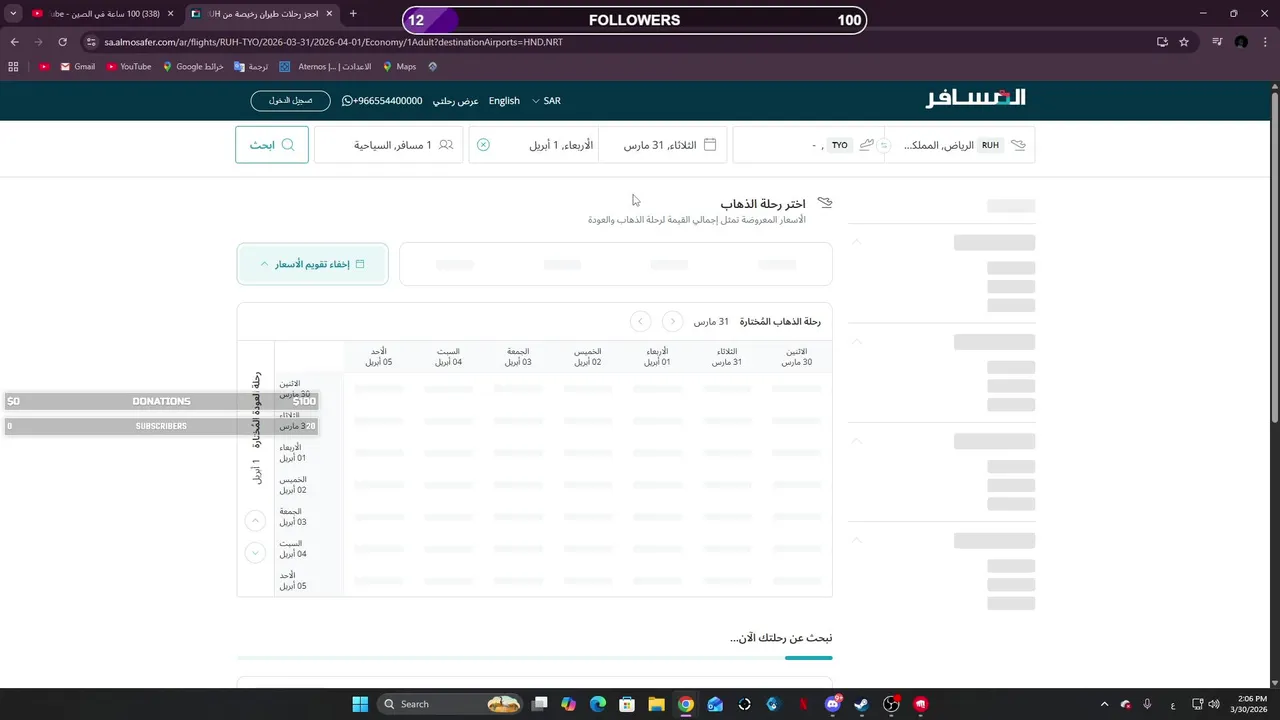Open Gmail bookmark
This screenshot has width=1280, height=720.
tap(77, 67)
